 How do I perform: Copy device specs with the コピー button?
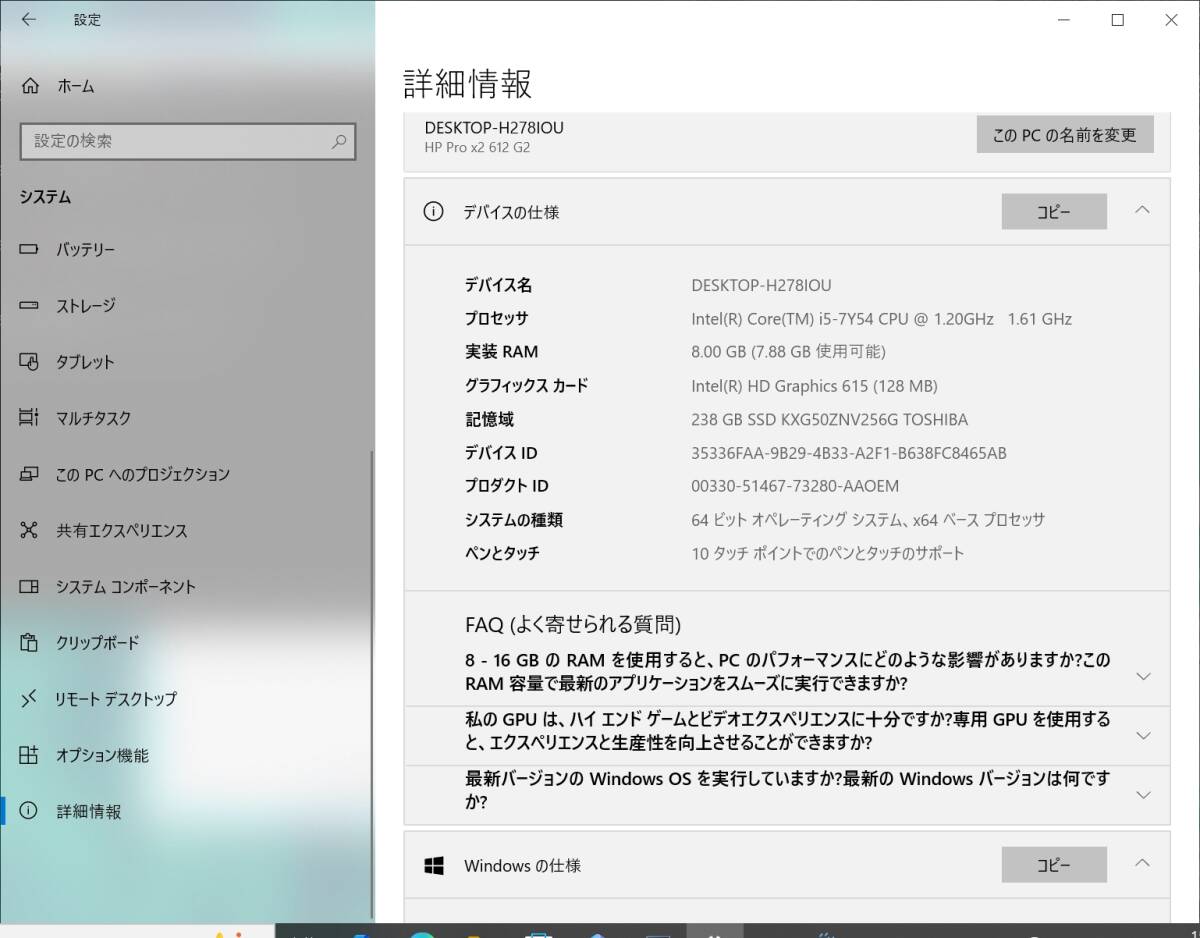(x=1054, y=211)
